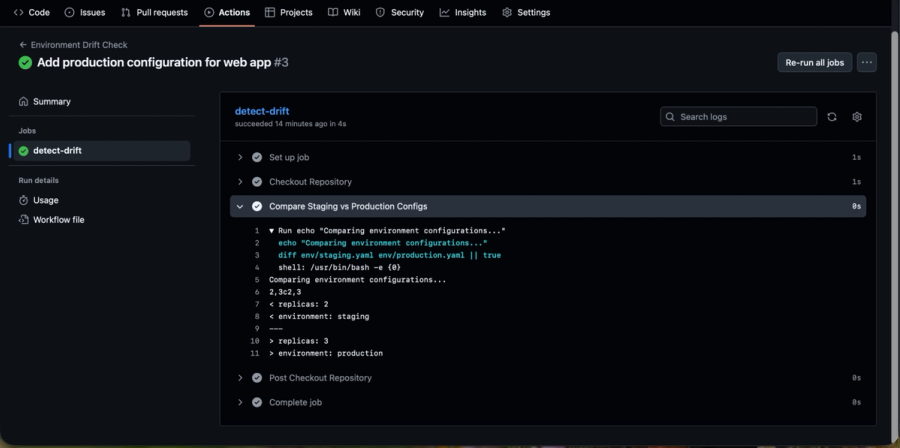
Task: Click the detect-drift job heading link
Action: tap(262, 111)
